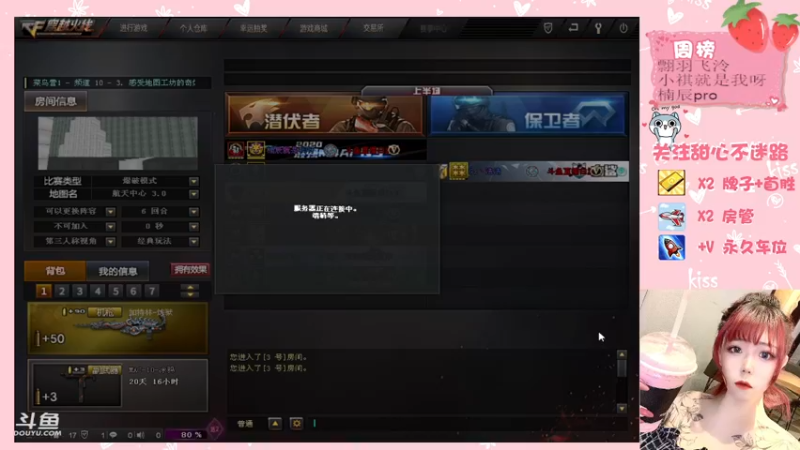Click the chat scrollbar thumb

point(621,368)
